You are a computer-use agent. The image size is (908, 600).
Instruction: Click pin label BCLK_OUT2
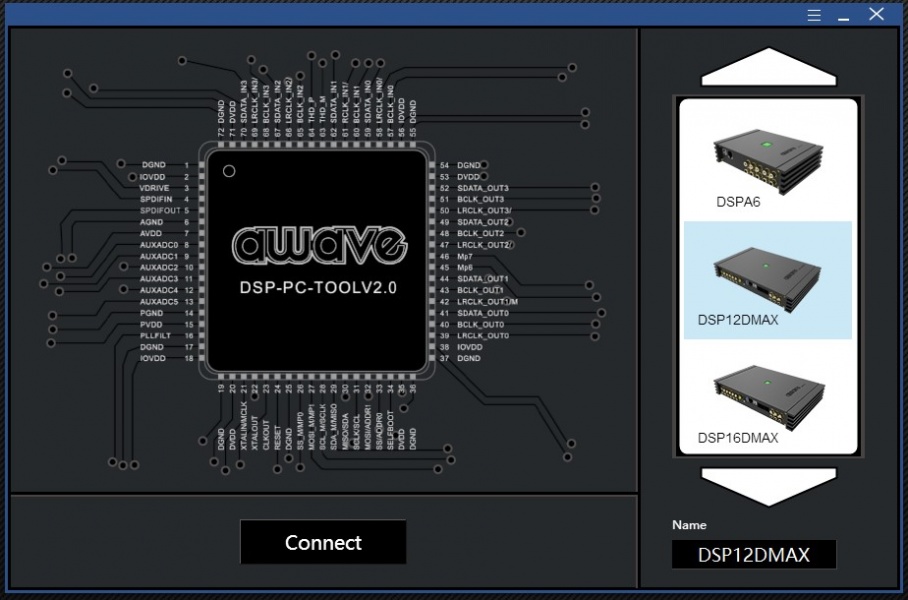pyautogui.click(x=481, y=233)
